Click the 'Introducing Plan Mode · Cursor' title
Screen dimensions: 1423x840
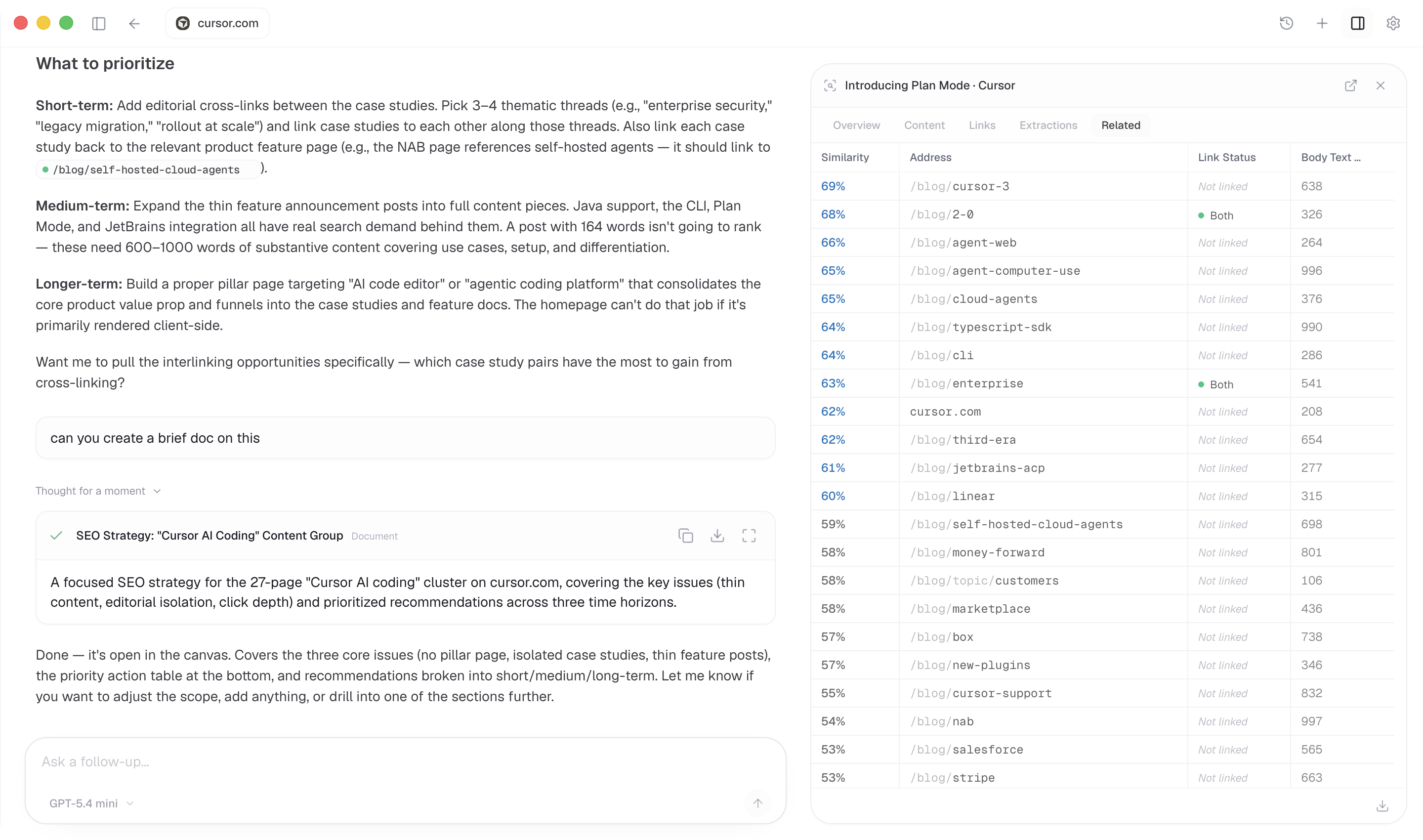pos(930,85)
